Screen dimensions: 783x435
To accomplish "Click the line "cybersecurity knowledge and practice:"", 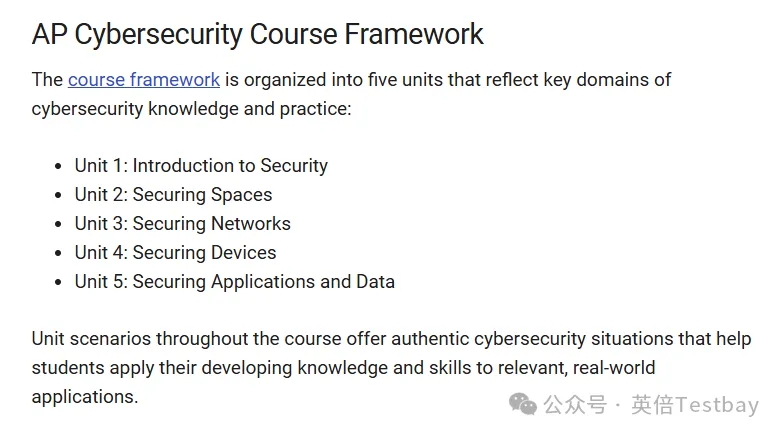I will tap(191, 108).
